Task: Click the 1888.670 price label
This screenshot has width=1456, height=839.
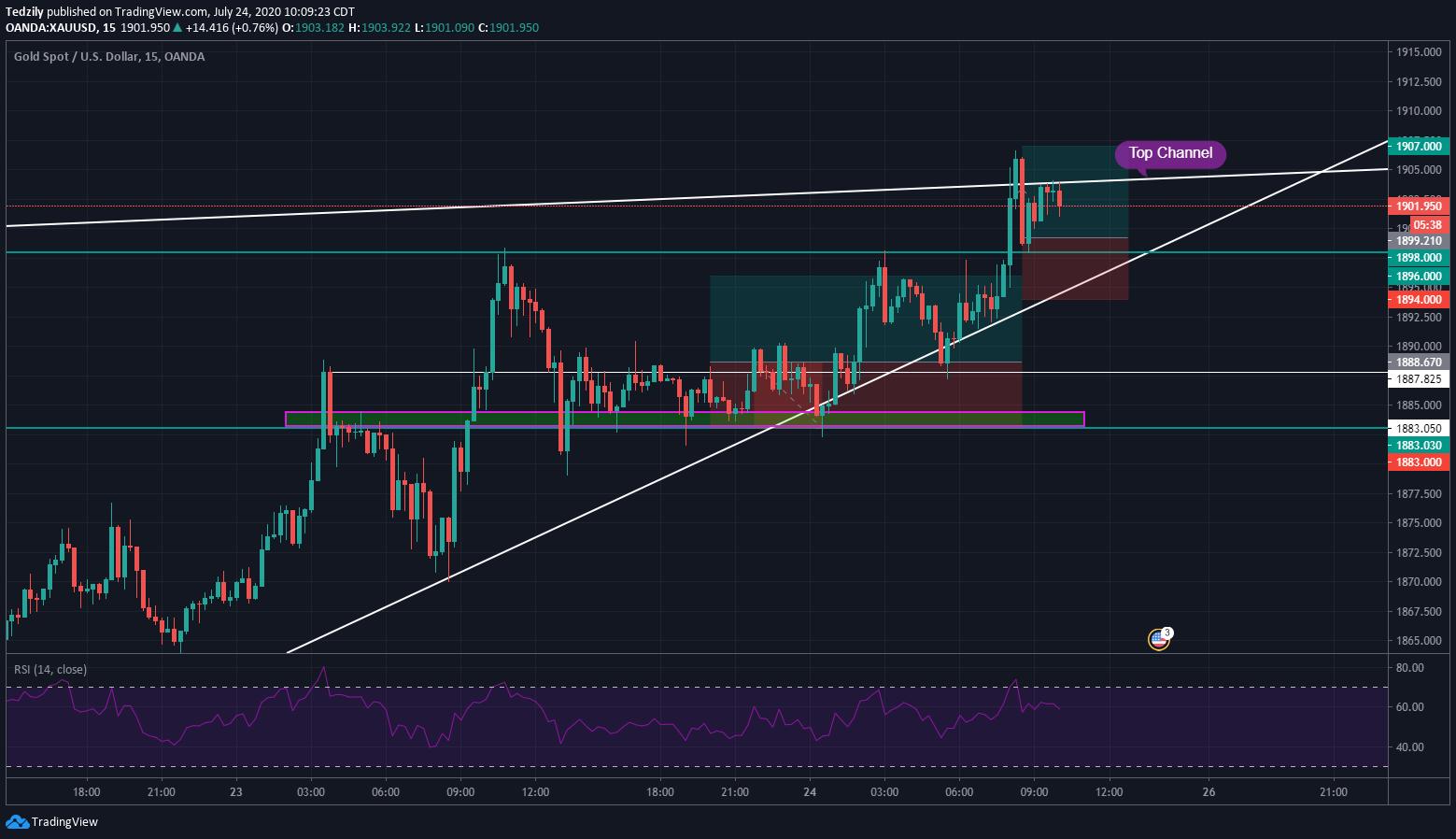Action: coord(1419,363)
